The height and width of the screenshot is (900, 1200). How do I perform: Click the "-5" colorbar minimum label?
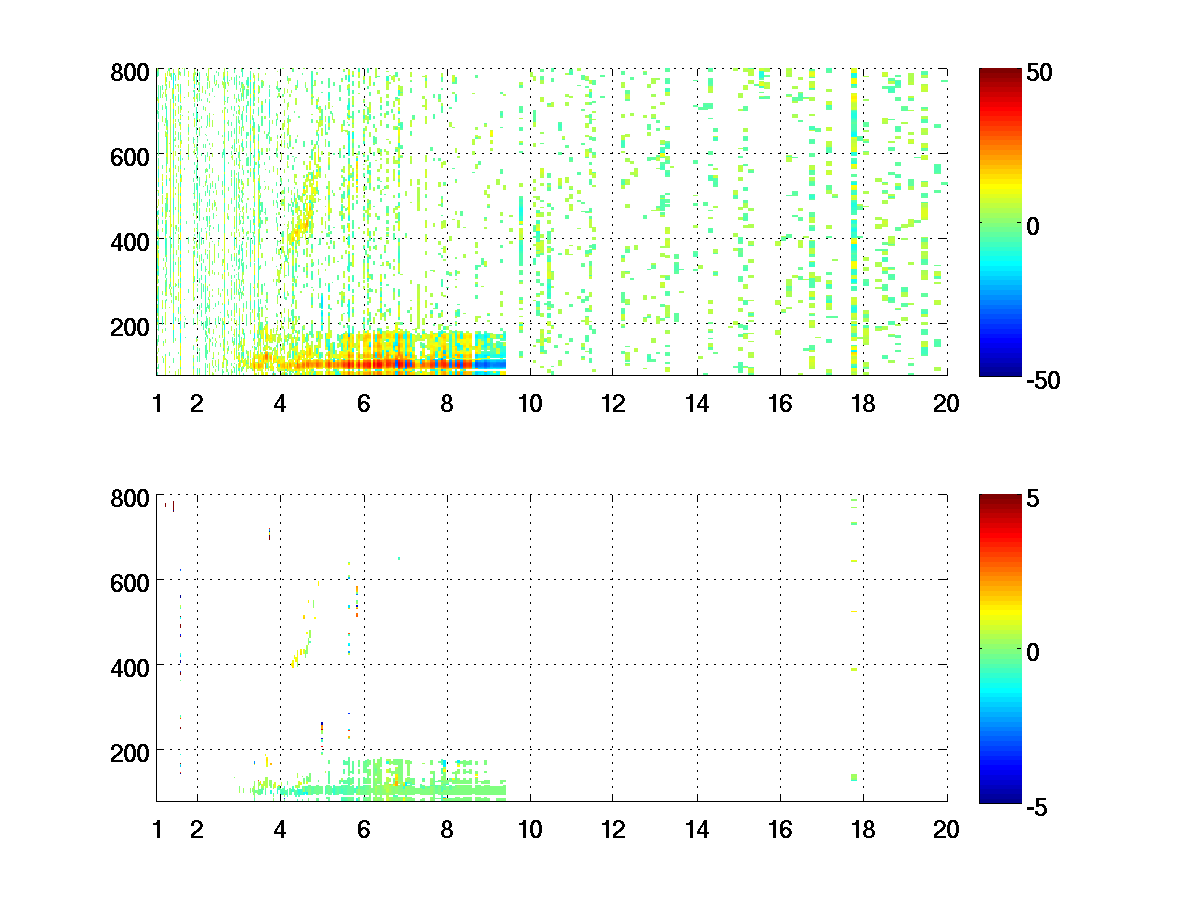[x=1037, y=805]
